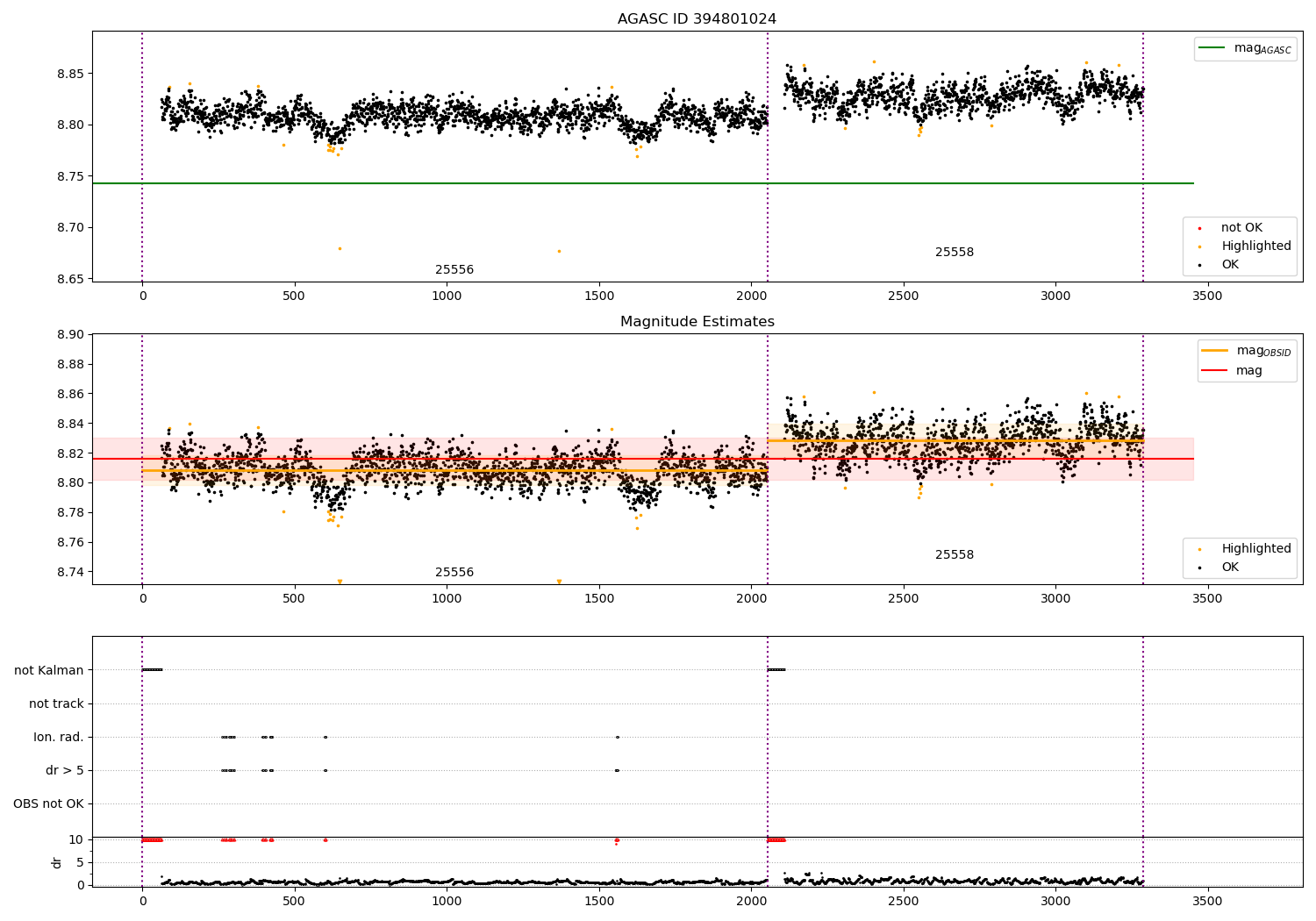Click the 3500 x-tick under the top plot
The width and height of the screenshot is (1316, 921).
coord(1207,296)
